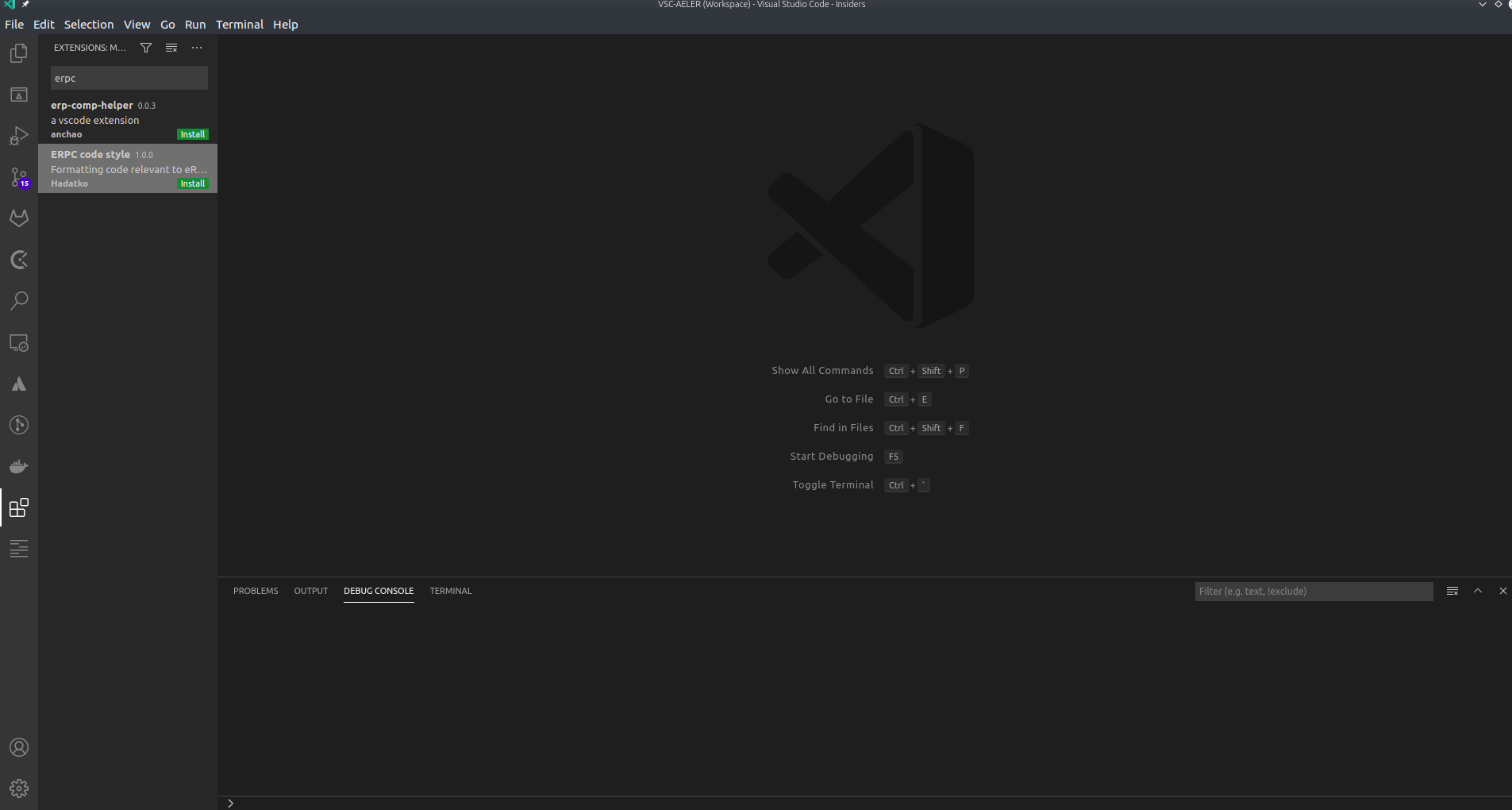The image size is (1512, 810).
Task: Click the version text 1.0.0
Action: [144, 155]
